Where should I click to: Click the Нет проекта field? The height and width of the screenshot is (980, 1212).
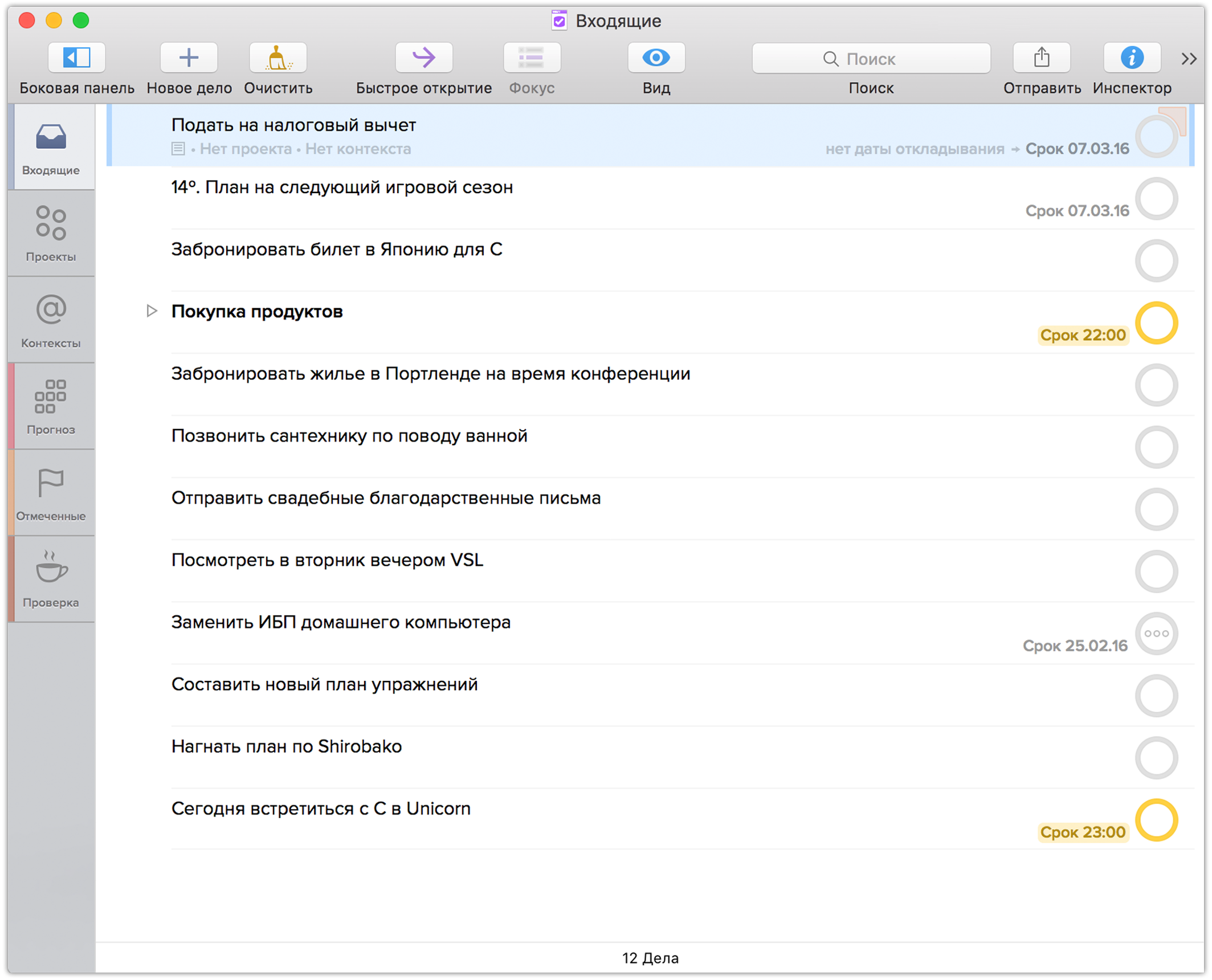point(246,149)
